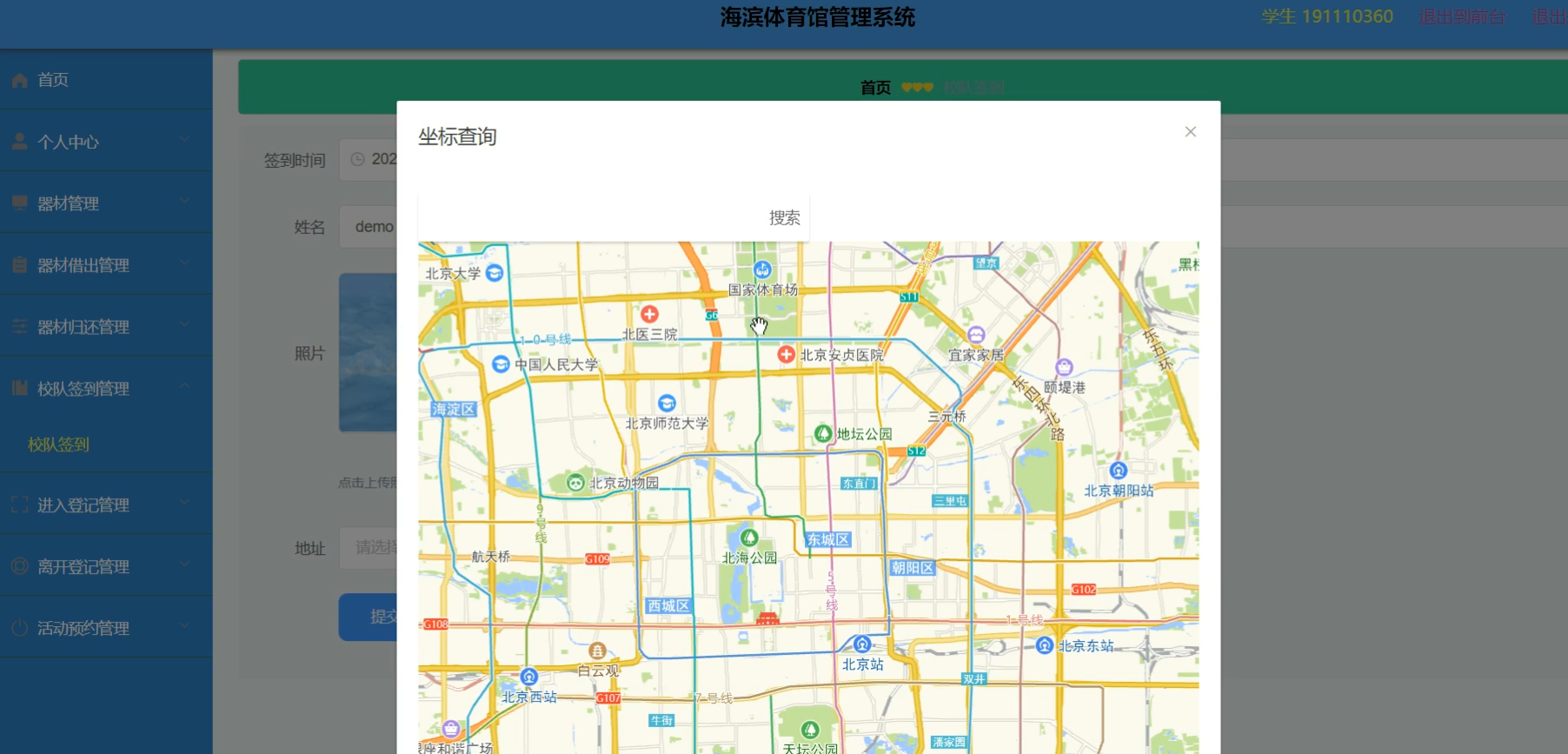
Task: Click 天坛公园 park marker
Action: pyautogui.click(x=810, y=730)
